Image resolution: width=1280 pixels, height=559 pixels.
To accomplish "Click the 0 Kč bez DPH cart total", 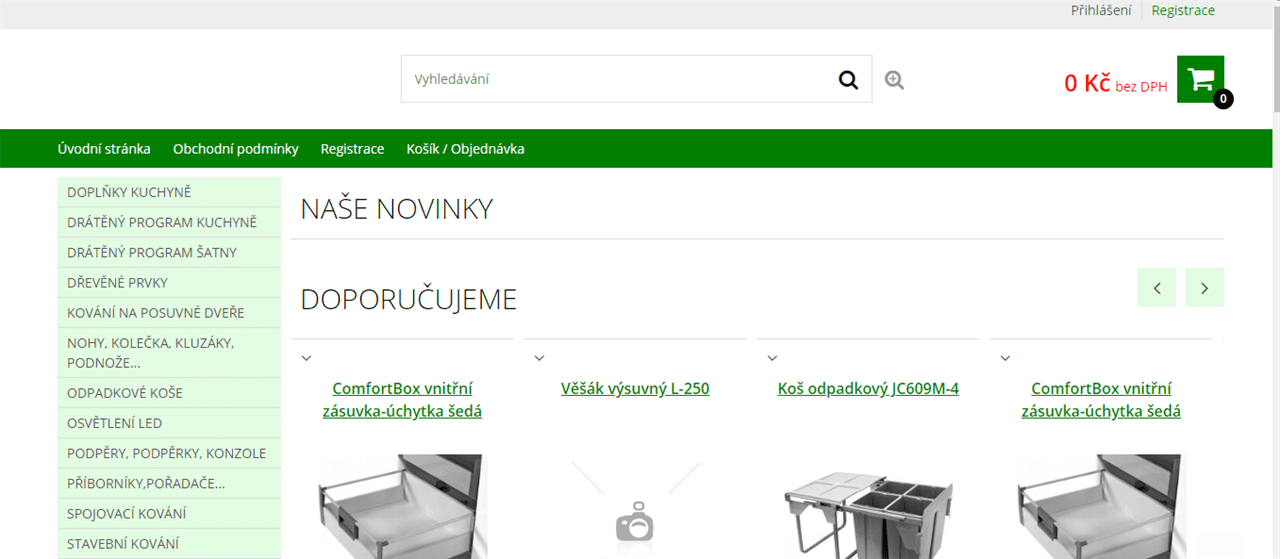I will pos(1116,84).
